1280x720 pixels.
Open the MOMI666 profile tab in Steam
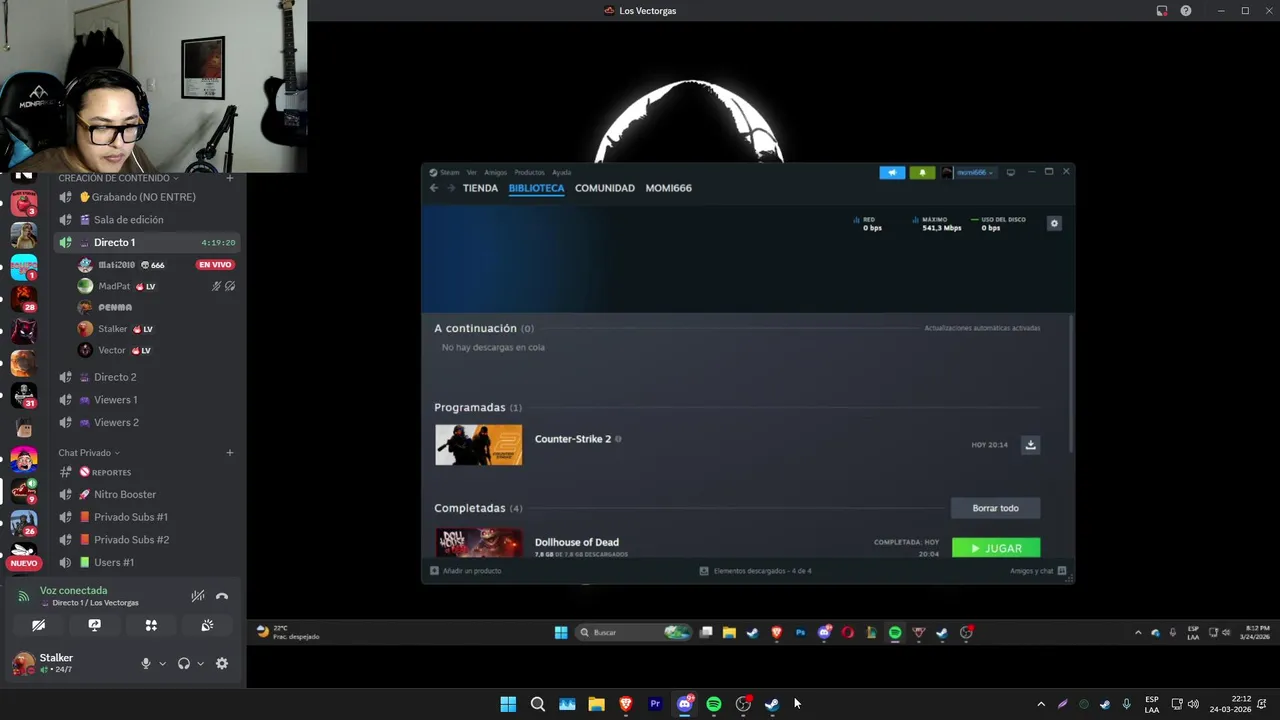pyautogui.click(x=668, y=188)
